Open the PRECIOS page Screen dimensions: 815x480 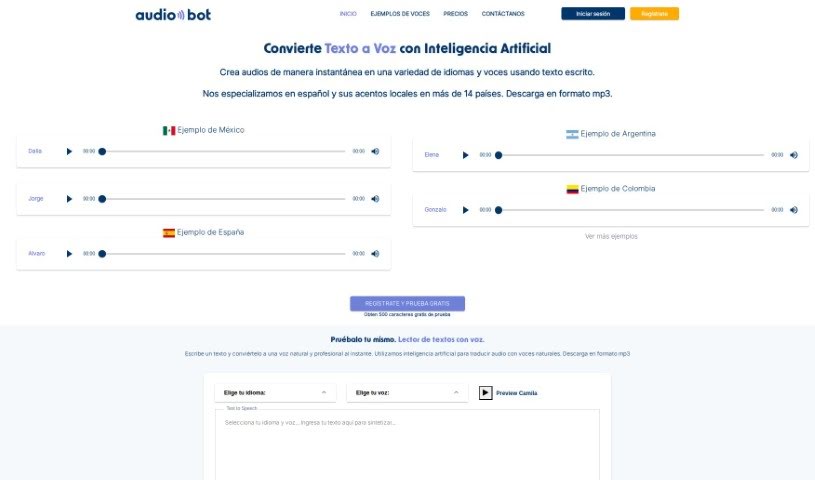pyautogui.click(x=456, y=14)
